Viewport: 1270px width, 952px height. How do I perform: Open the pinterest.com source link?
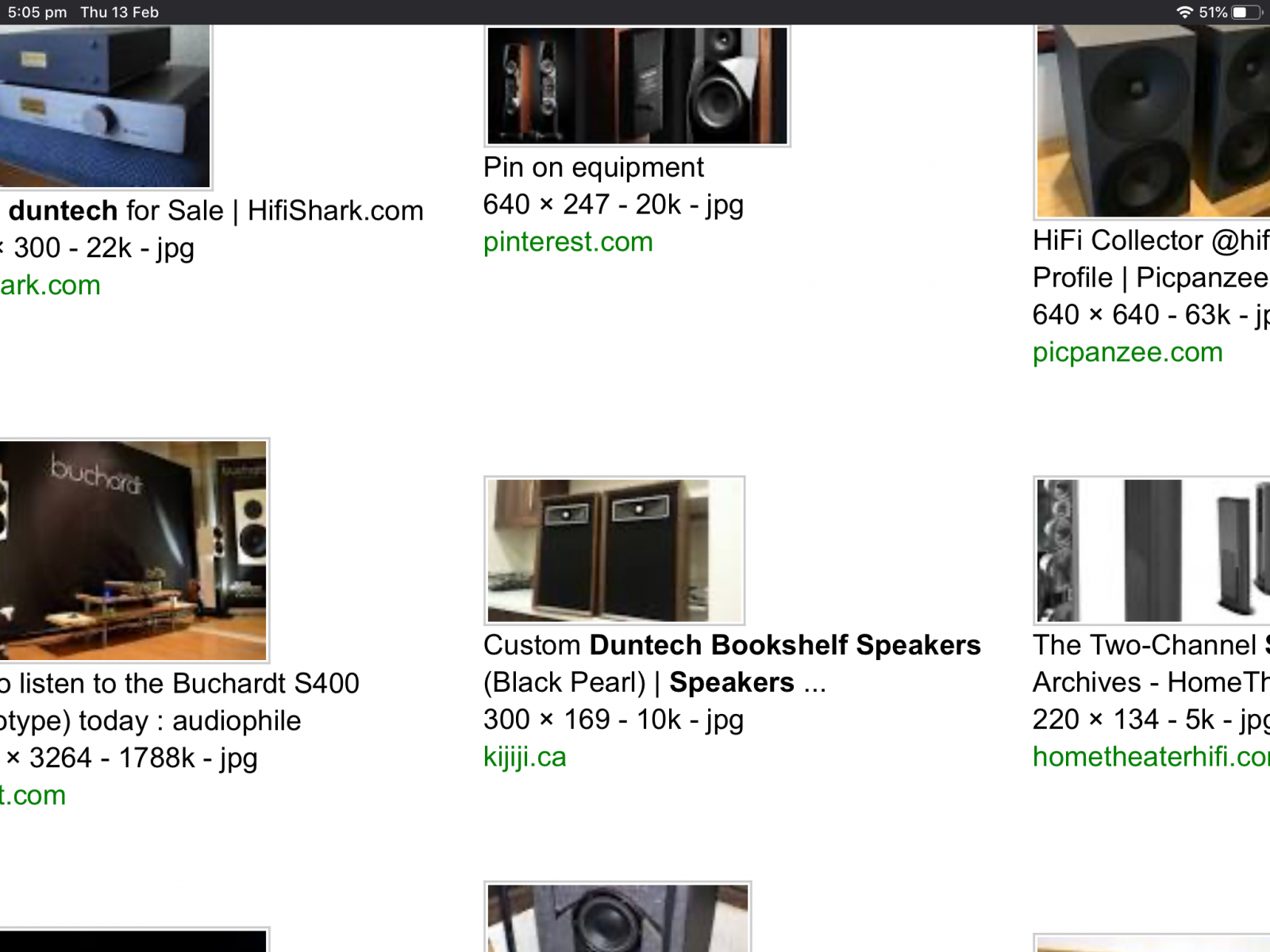(x=568, y=242)
